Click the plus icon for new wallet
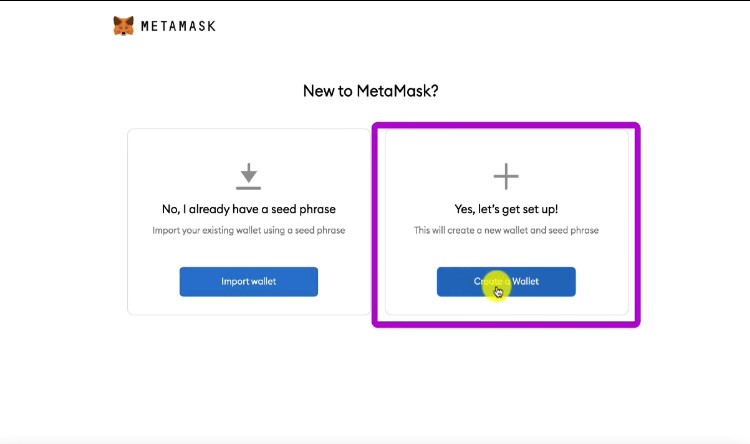 coord(506,177)
